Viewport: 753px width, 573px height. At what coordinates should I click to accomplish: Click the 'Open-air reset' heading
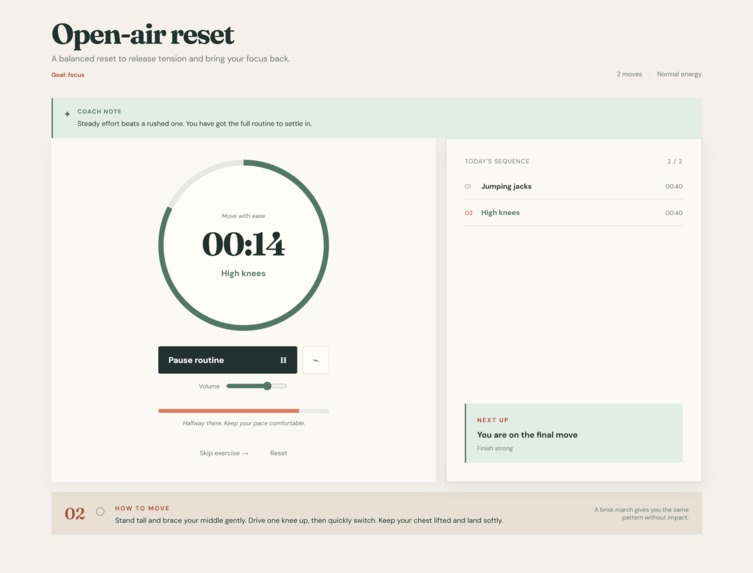pyautogui.click(x=143, y=35)
